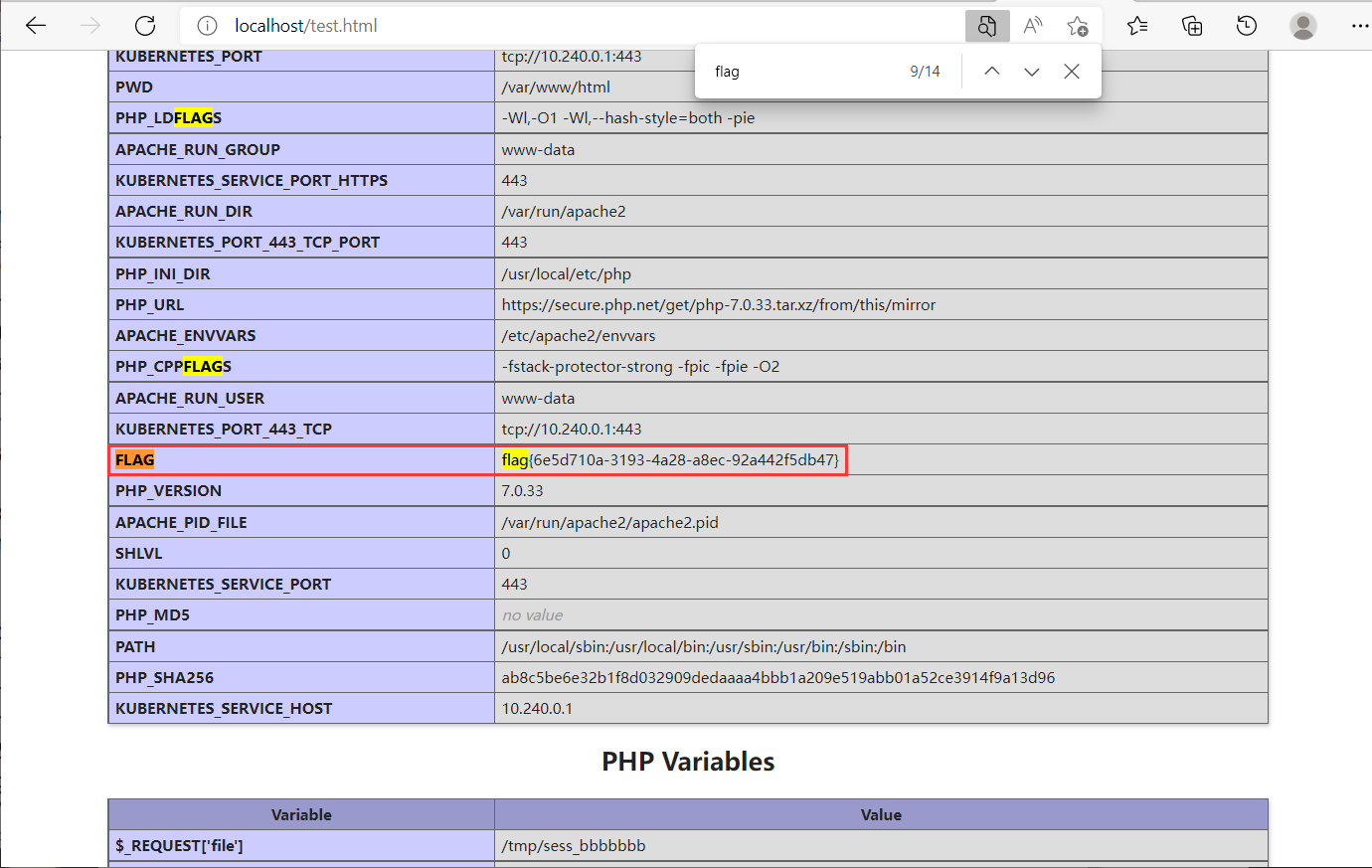Click the 9/14 match counter

(x=925, y=72)
